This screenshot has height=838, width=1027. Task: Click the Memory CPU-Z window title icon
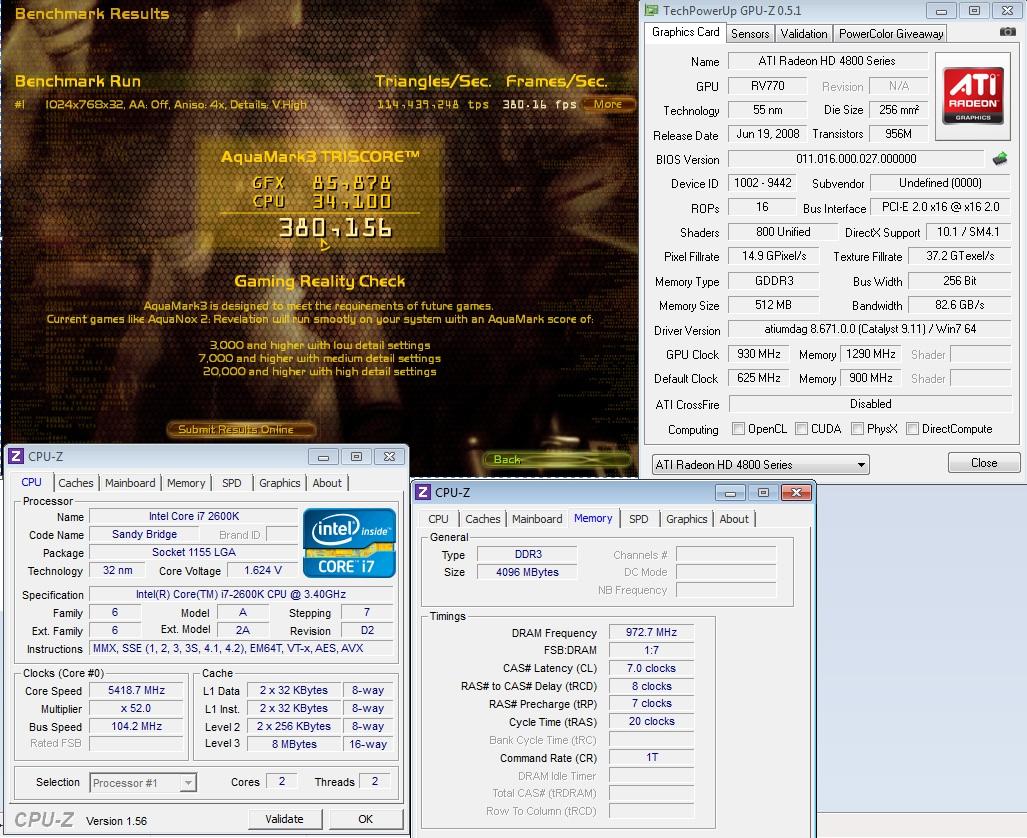(x=423, y=492)
